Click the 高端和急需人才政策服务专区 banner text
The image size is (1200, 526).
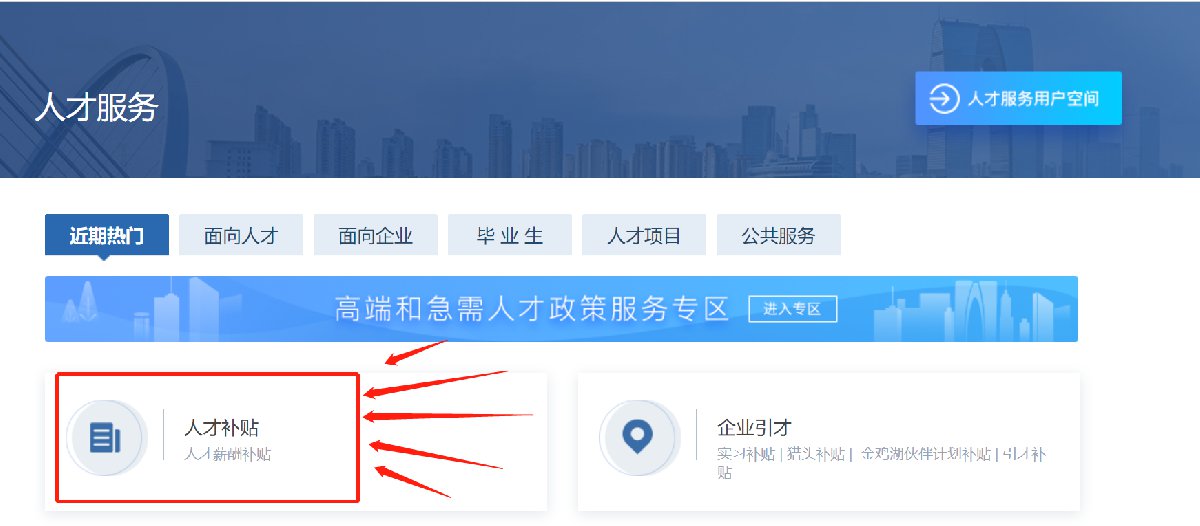coord(531,309)
